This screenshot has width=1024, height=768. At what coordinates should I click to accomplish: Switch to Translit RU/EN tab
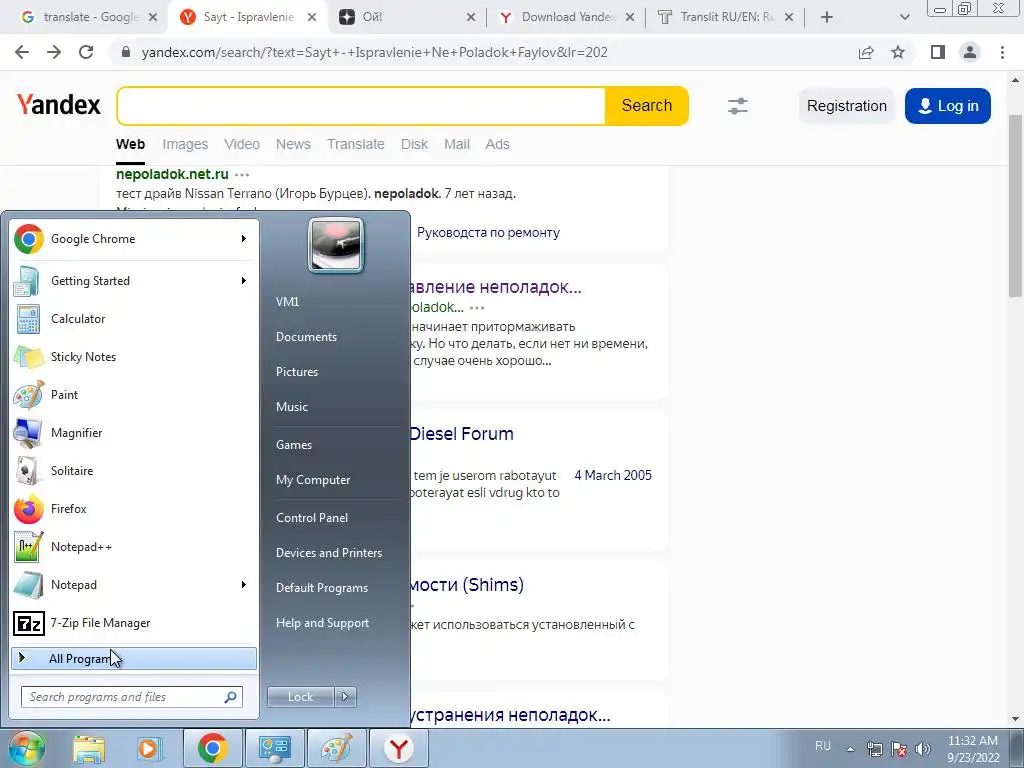tap(725, 17)
